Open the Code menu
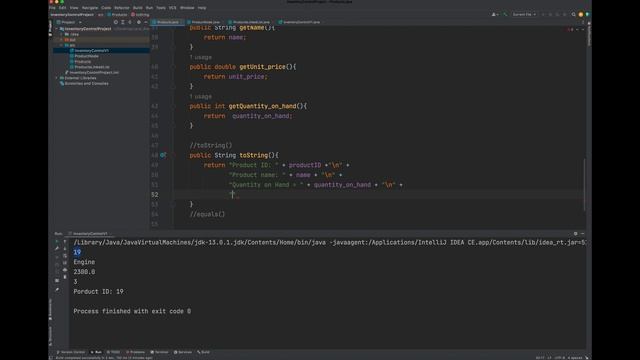Viewport: 640px width, 360px height. tap(106, 8)
